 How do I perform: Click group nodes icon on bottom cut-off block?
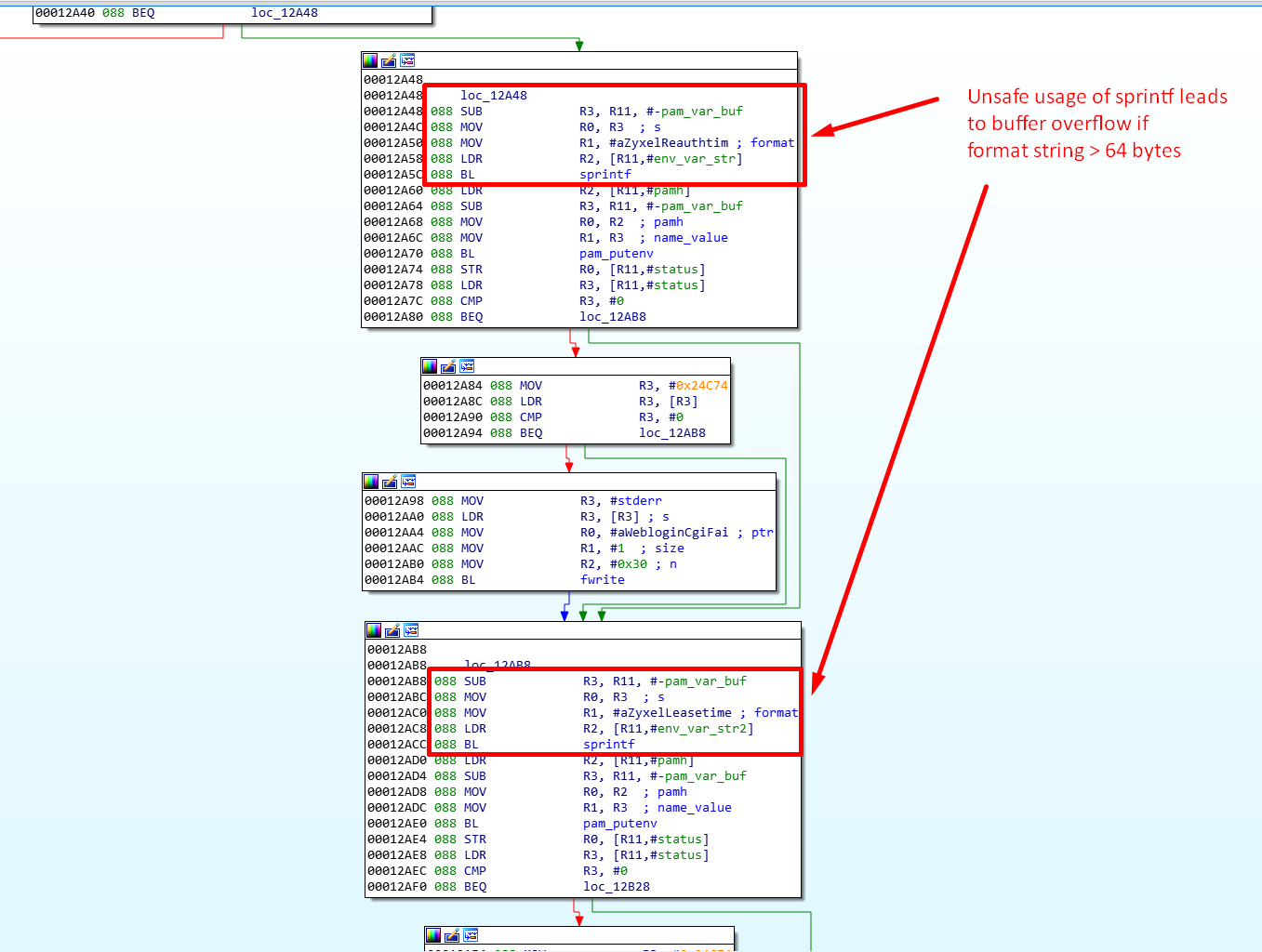[471, 935]
